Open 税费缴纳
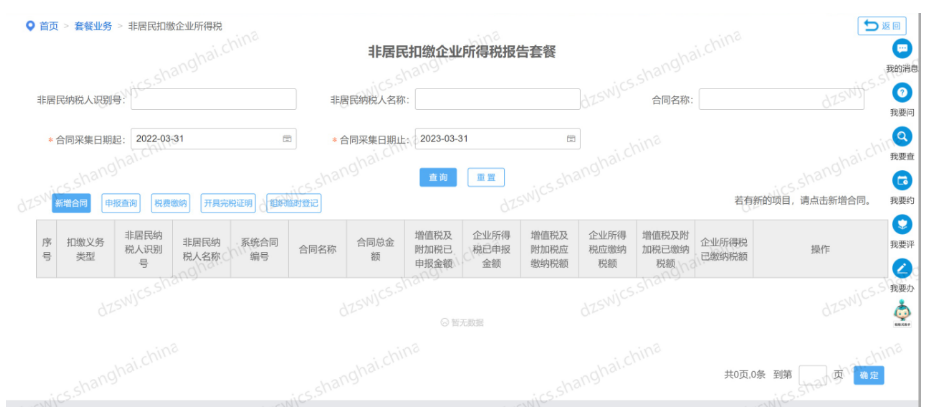This screenshot has width=931, height=418. pyautogui.click(x=170, y=203)
